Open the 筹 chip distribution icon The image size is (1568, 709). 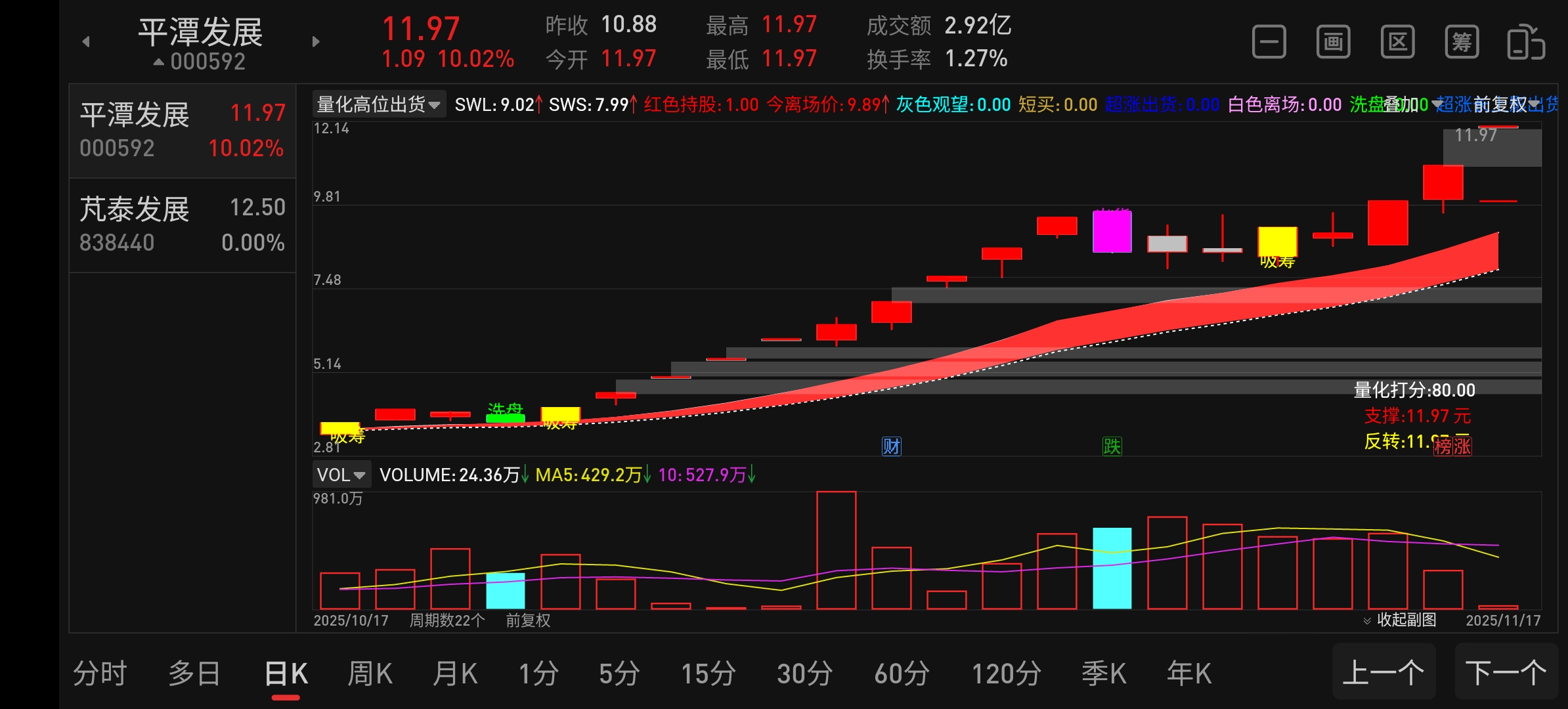[x=1462, y=43]
